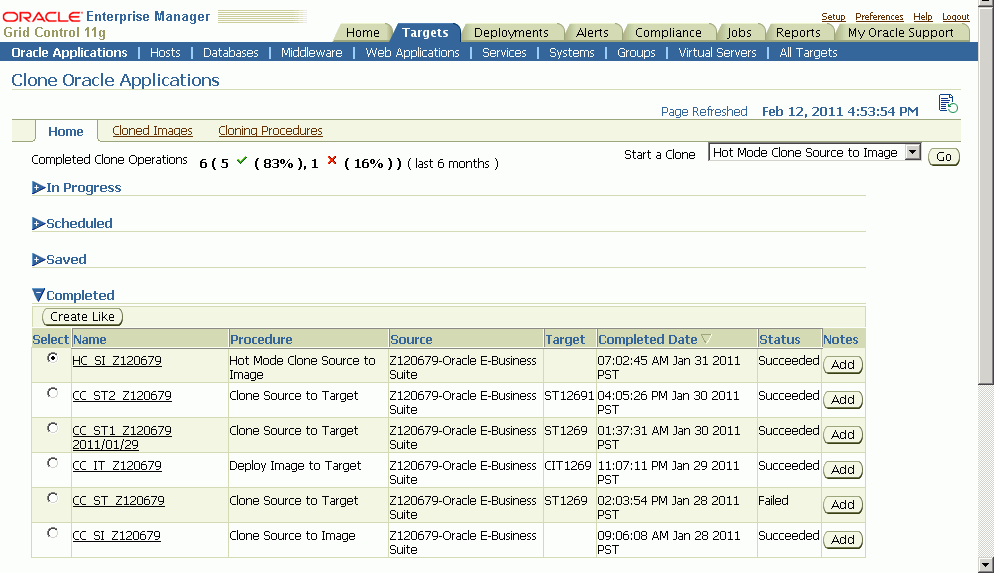Go to the Alerts tab
This screenshot has width=994, height=573.
(592, 32)
